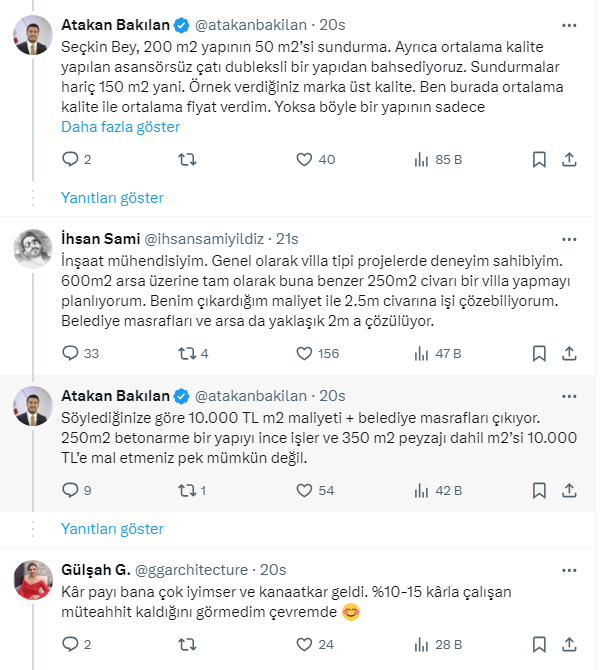Screen dimensions: 604x670
Task: Reply to İhsan Sami's tweet
Action: [70, 352]
